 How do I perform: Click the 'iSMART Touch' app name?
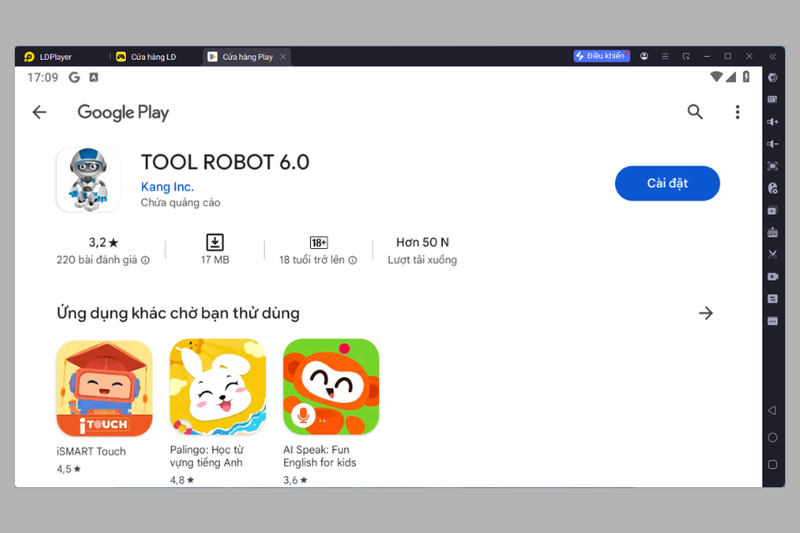pyautogui.click(x=91, y=451)
